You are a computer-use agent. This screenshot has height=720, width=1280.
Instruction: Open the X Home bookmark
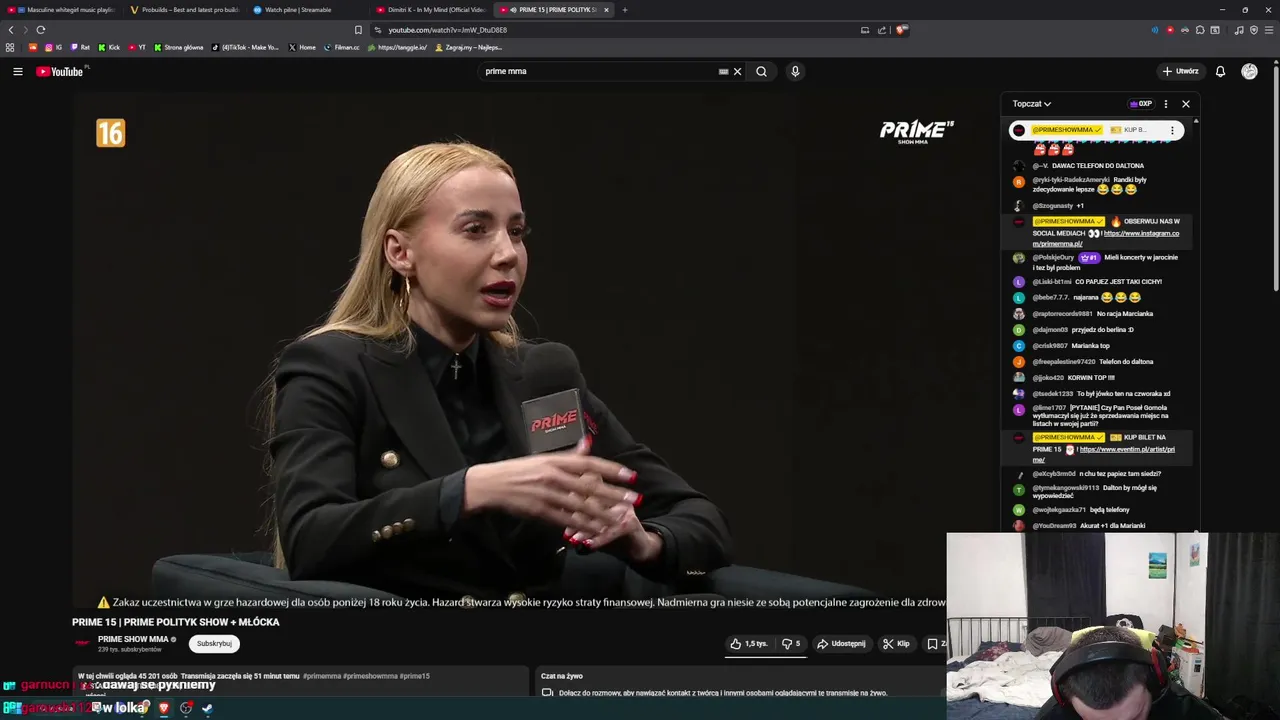click(x=302, y=47)
